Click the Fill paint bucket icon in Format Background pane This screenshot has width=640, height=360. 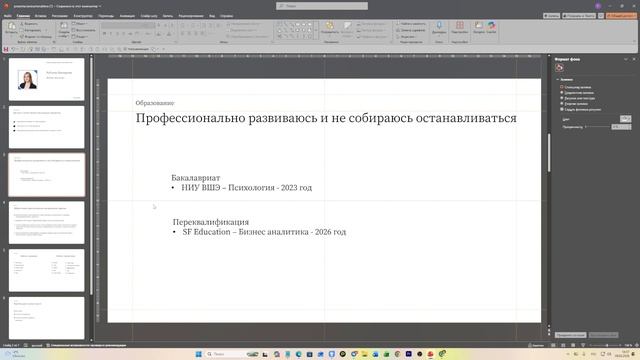(559, 68)
